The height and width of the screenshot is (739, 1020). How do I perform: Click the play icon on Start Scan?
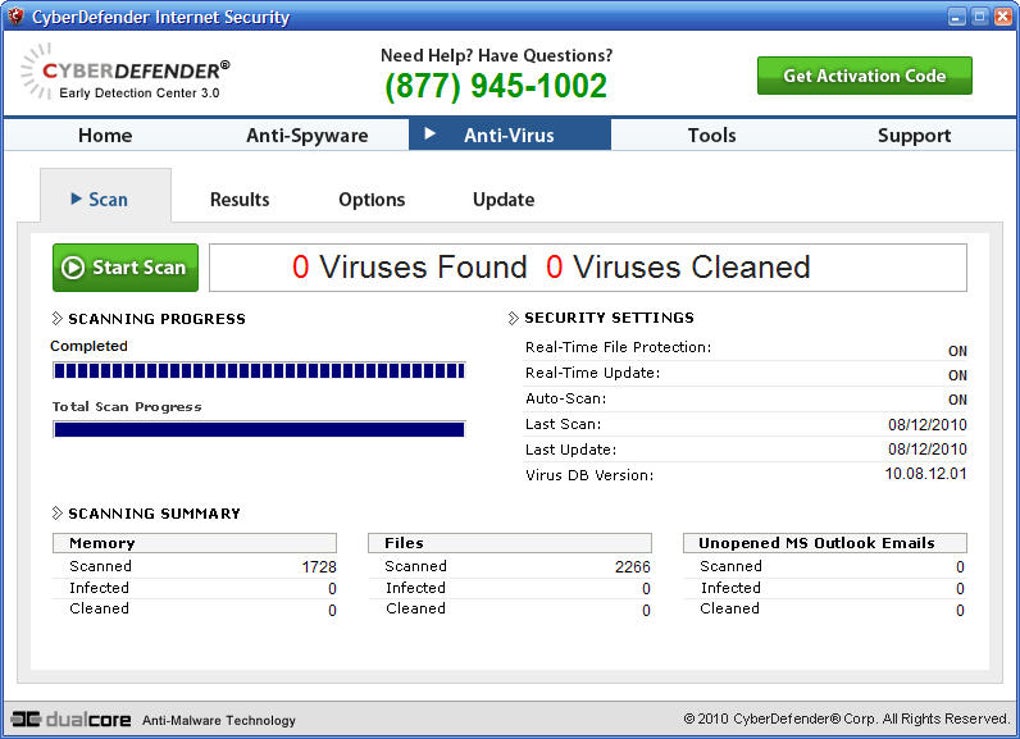click(72, 268)
